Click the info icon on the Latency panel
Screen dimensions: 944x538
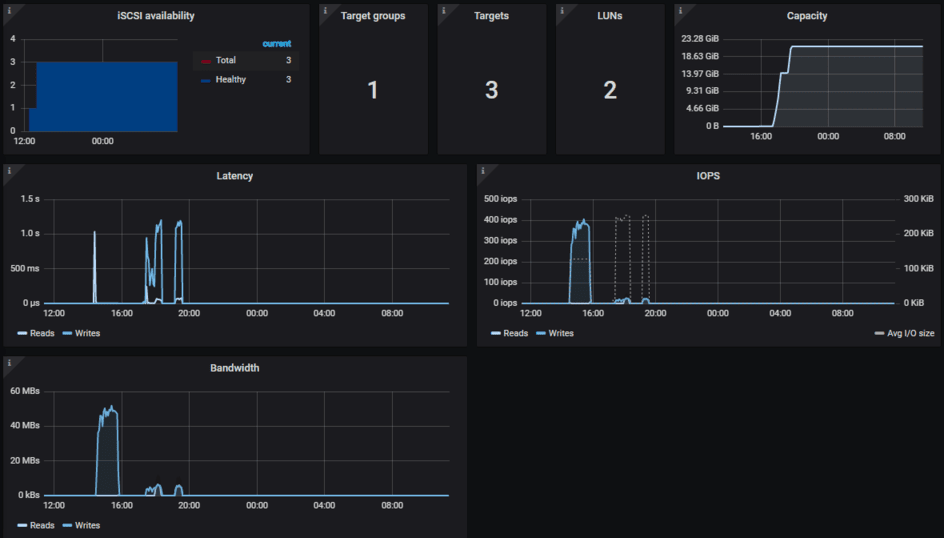pyautogui.click(x=8, y=170)
